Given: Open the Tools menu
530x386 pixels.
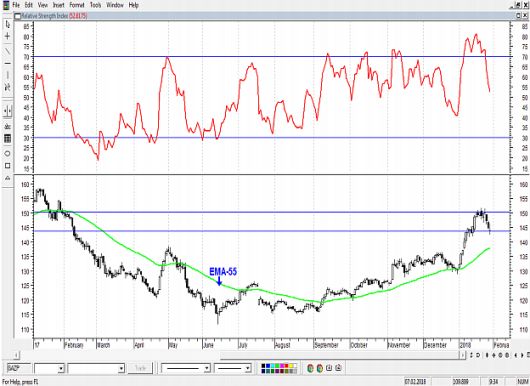Looking at the screenshot, I should click(95, 5).
